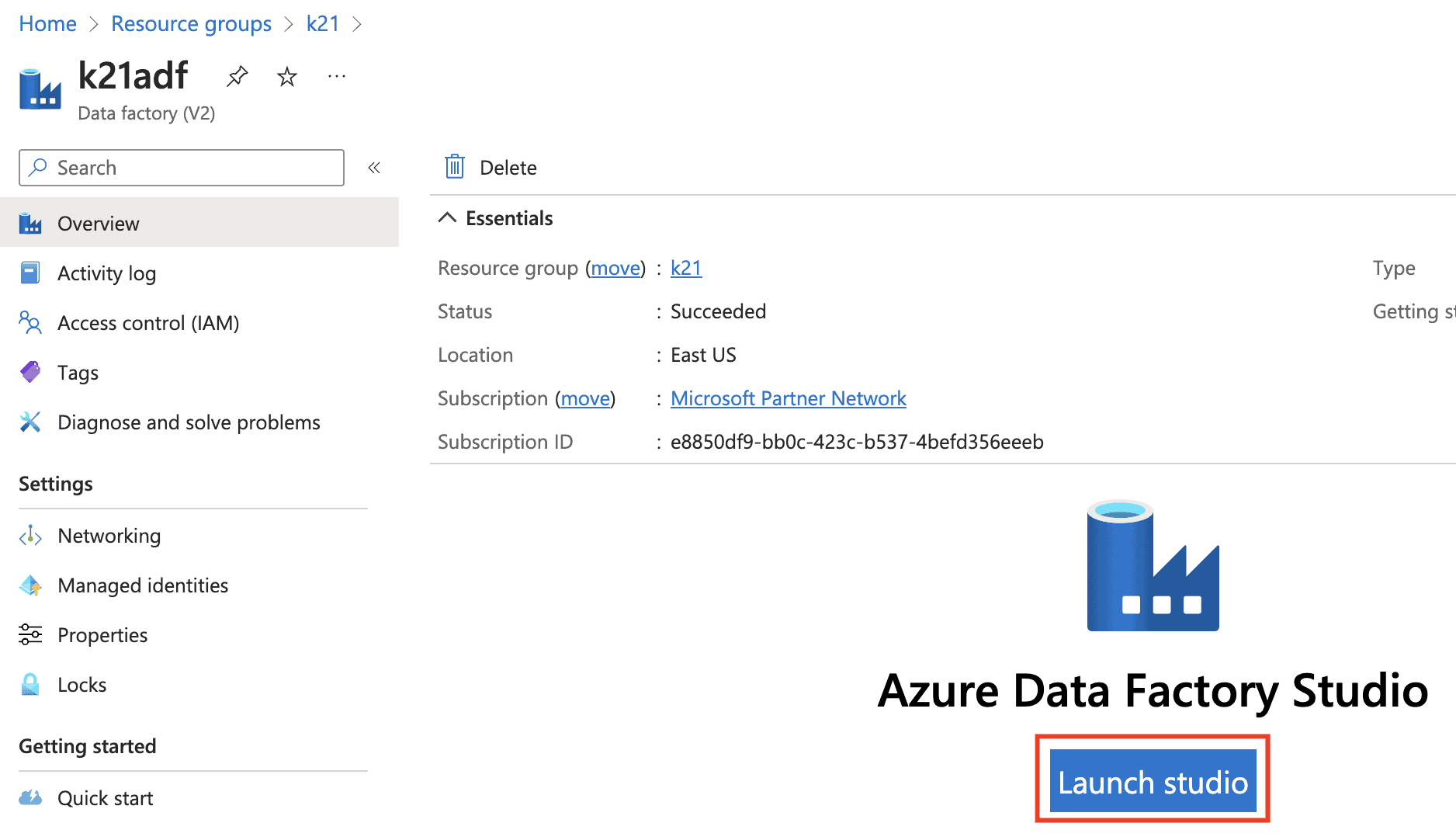1456x837 pixels.
Task: Click the Diagnose and solve problems icon
Action: click(30, 422)
